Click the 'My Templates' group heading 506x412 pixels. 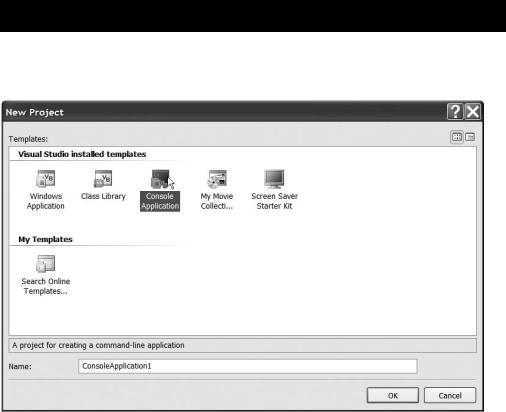[45, 239]
